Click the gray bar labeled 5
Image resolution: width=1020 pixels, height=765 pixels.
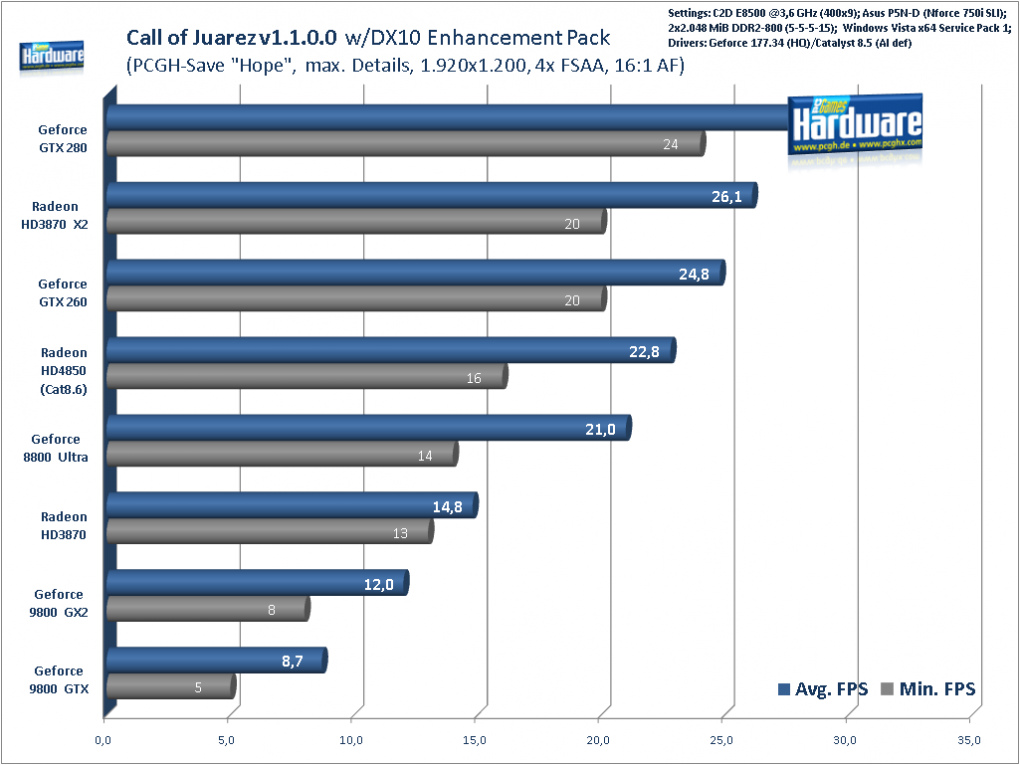pos(171,686)
